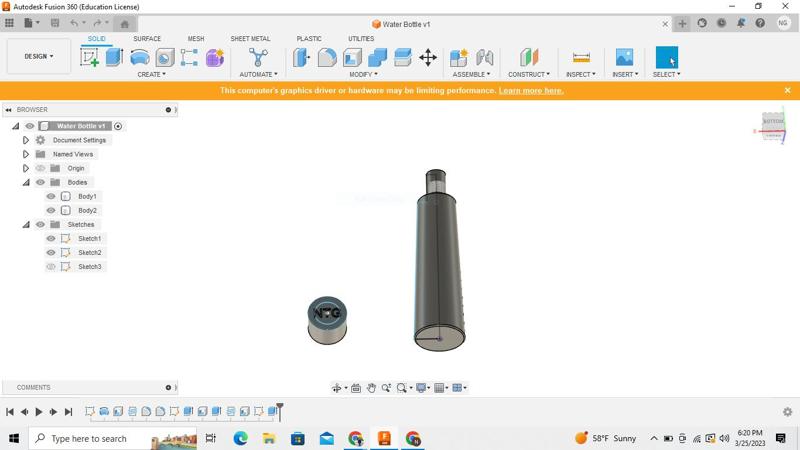Viewport: 800px width, 450px height.
Task: Open the Design workspace dropdown
Action: pos(38,56)
